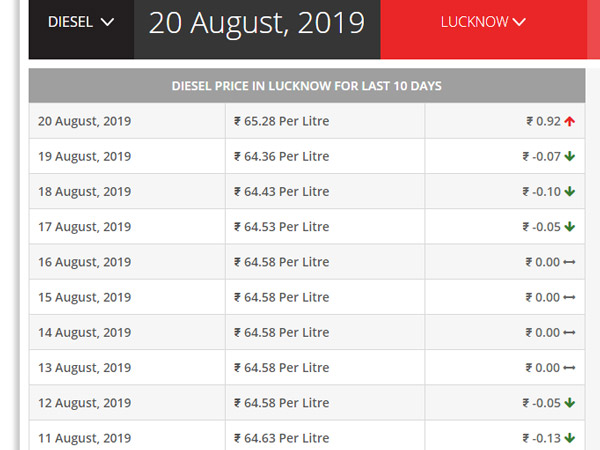Image resolution: width=600 pixels, height=450 pixels.
Task: Click the ₹ 65.28 Per Litre price
Action: click(x=282, y=121)
